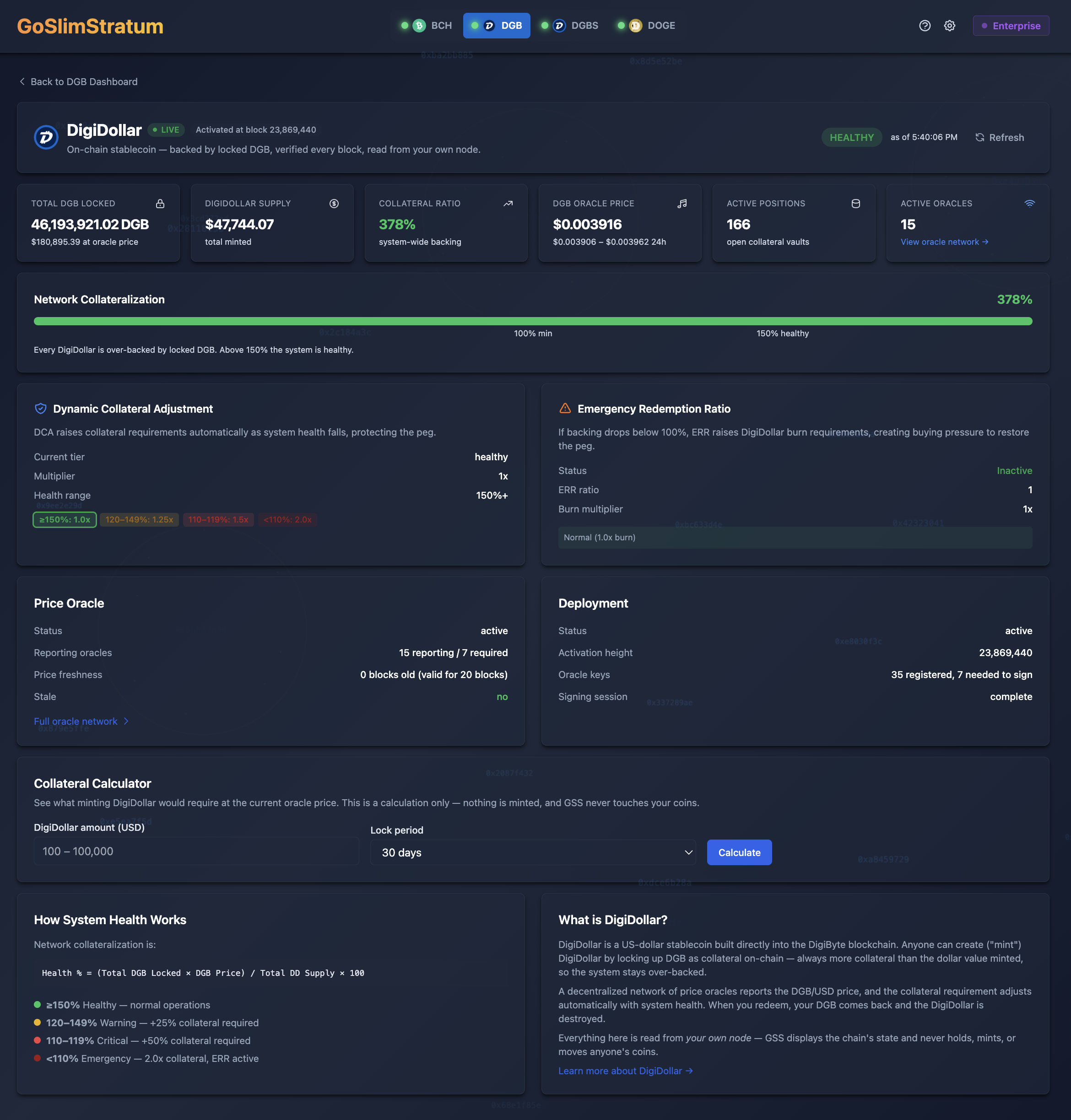This screenshot has width=1071, height=1120.
Task: Click the music note icon on DGB Oracle Price
Action: coord(682,204)
